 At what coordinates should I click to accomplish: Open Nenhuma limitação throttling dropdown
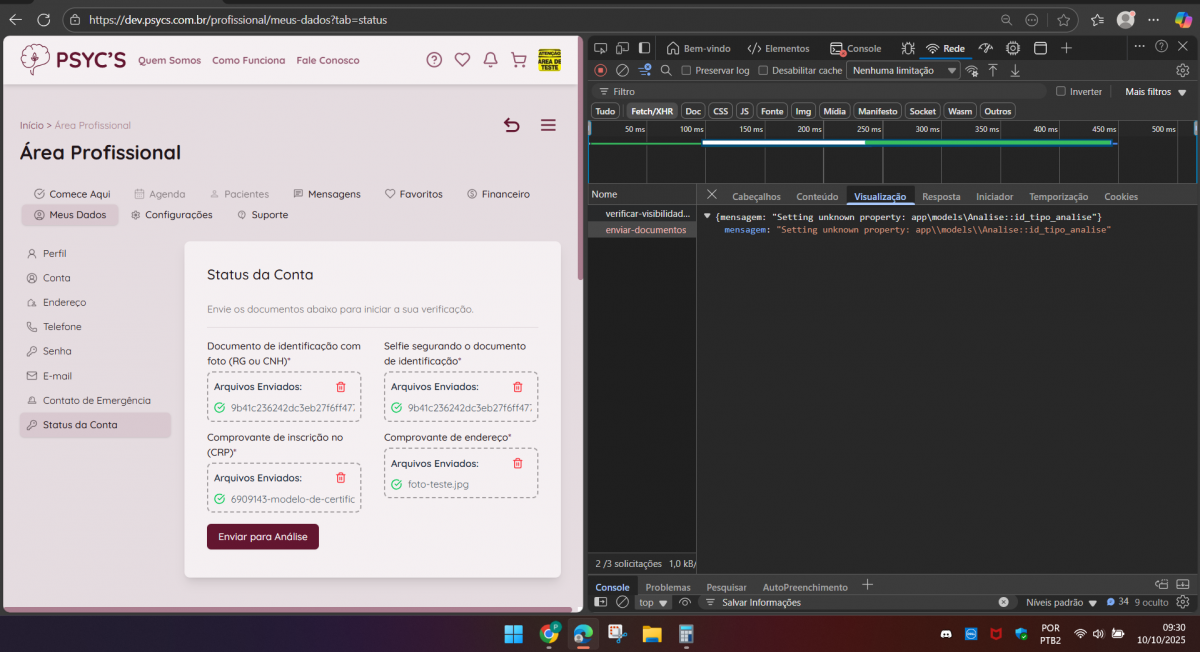point(903,71)
